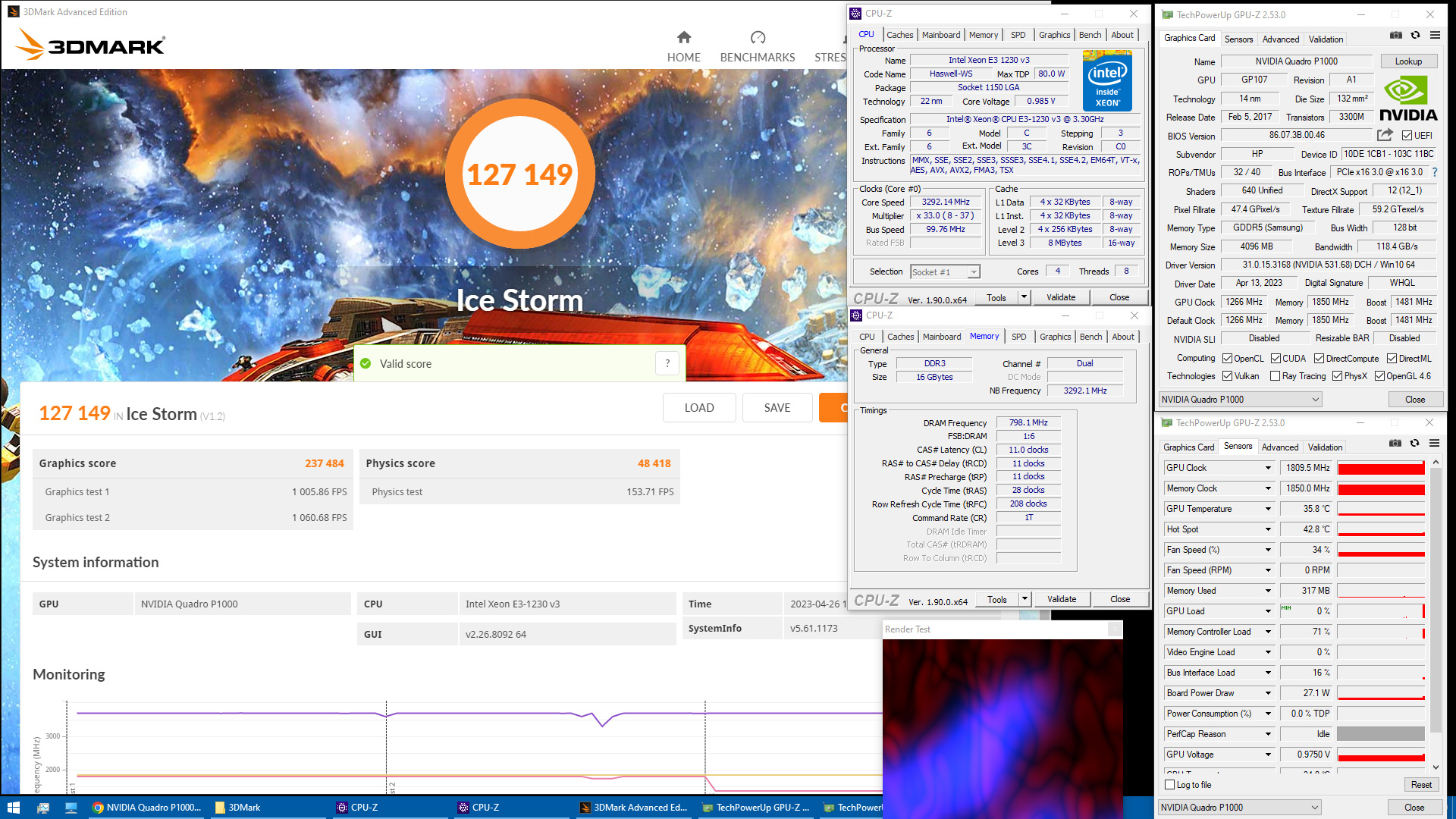Open Bench tab in lower CPU-Z

1090,337
